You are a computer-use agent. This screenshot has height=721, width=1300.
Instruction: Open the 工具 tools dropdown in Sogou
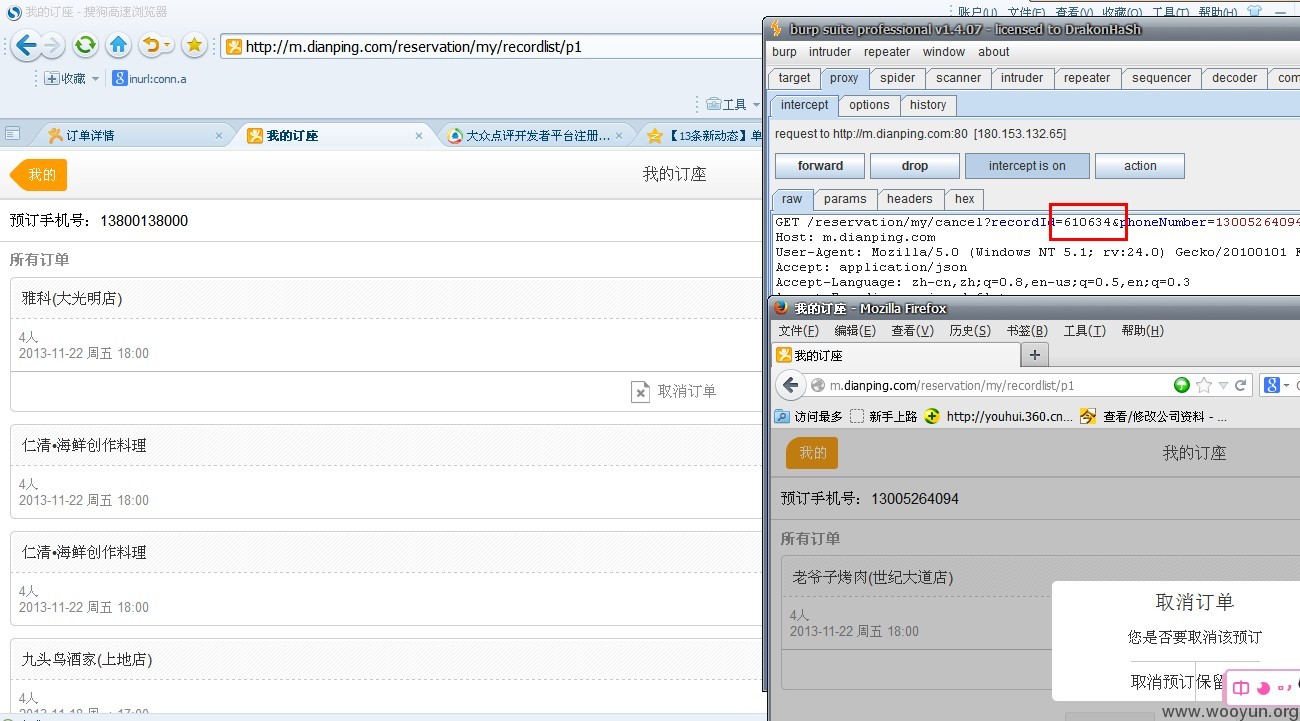pyautogui.click(x=732, y=104)
